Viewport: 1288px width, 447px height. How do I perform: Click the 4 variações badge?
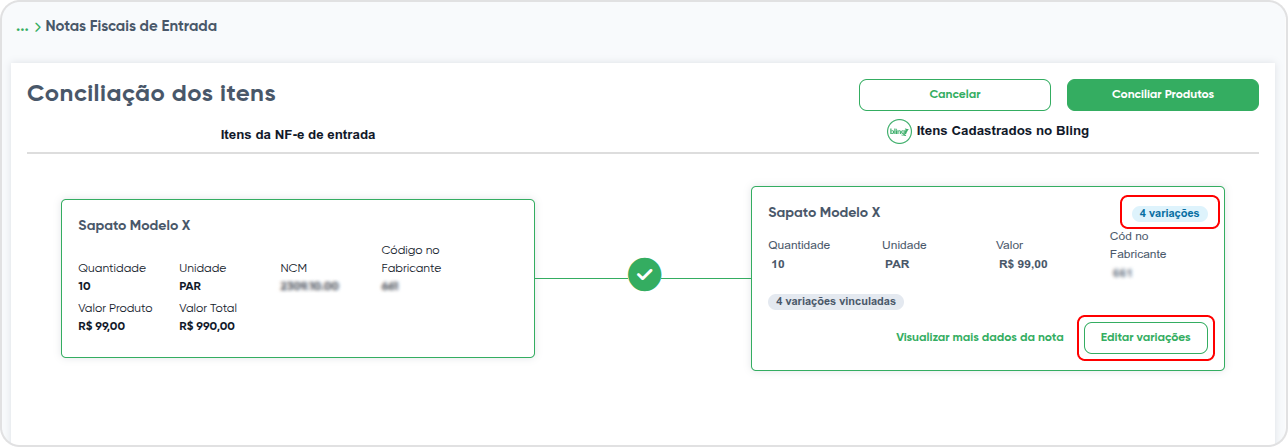click(1169, 213)
